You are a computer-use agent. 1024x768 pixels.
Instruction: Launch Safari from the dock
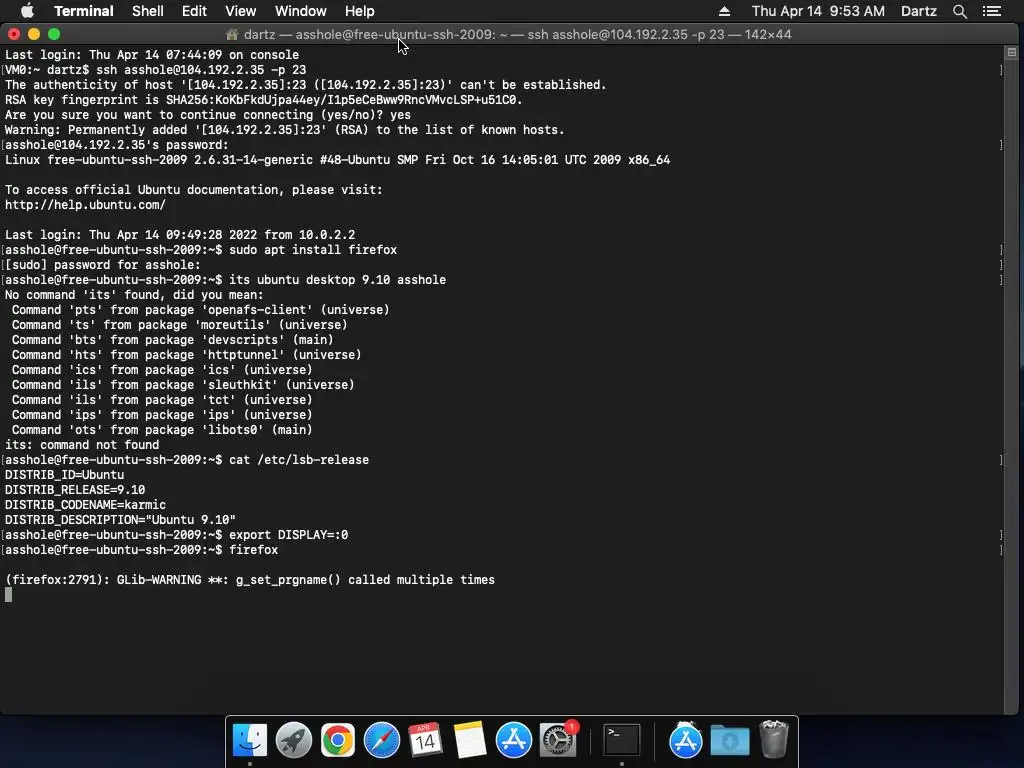[x=381, y=741]
